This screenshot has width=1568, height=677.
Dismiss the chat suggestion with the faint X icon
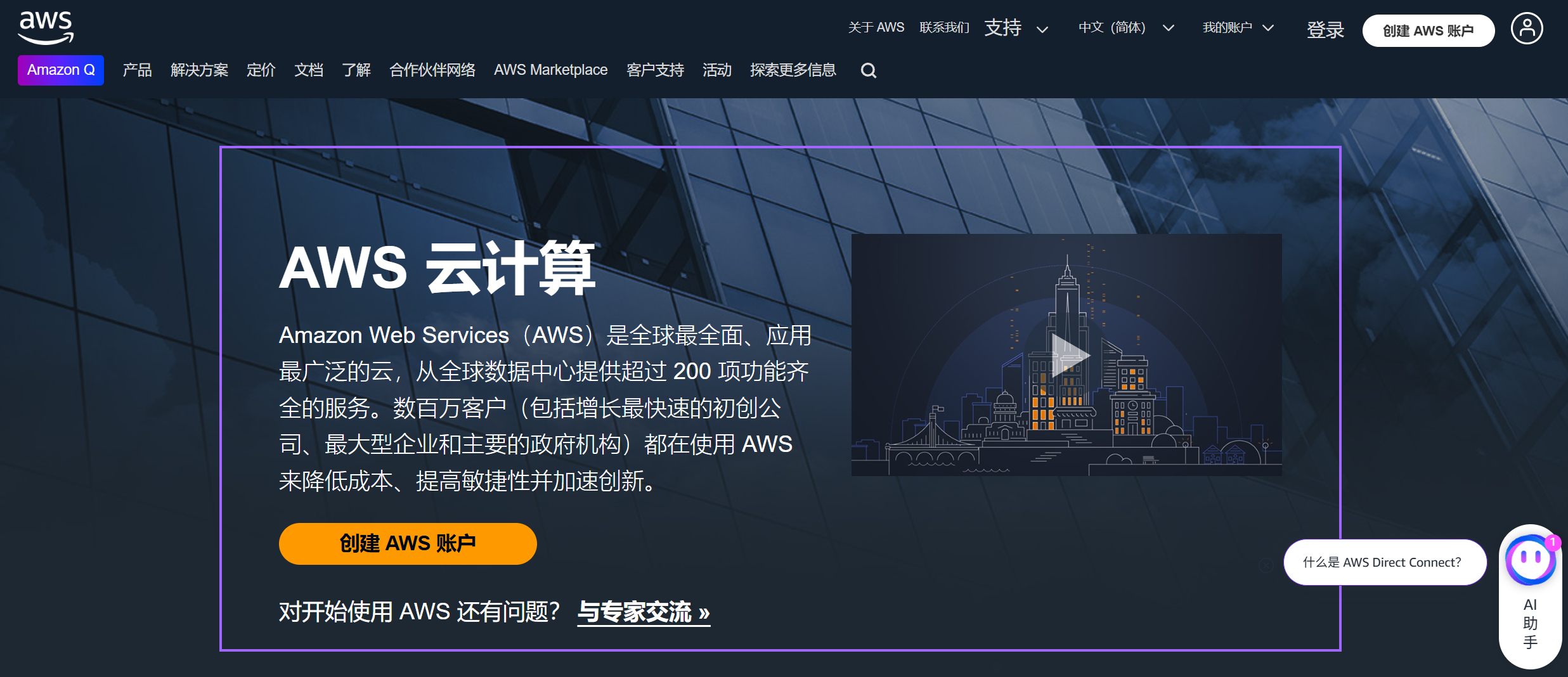coord(1266,565)
